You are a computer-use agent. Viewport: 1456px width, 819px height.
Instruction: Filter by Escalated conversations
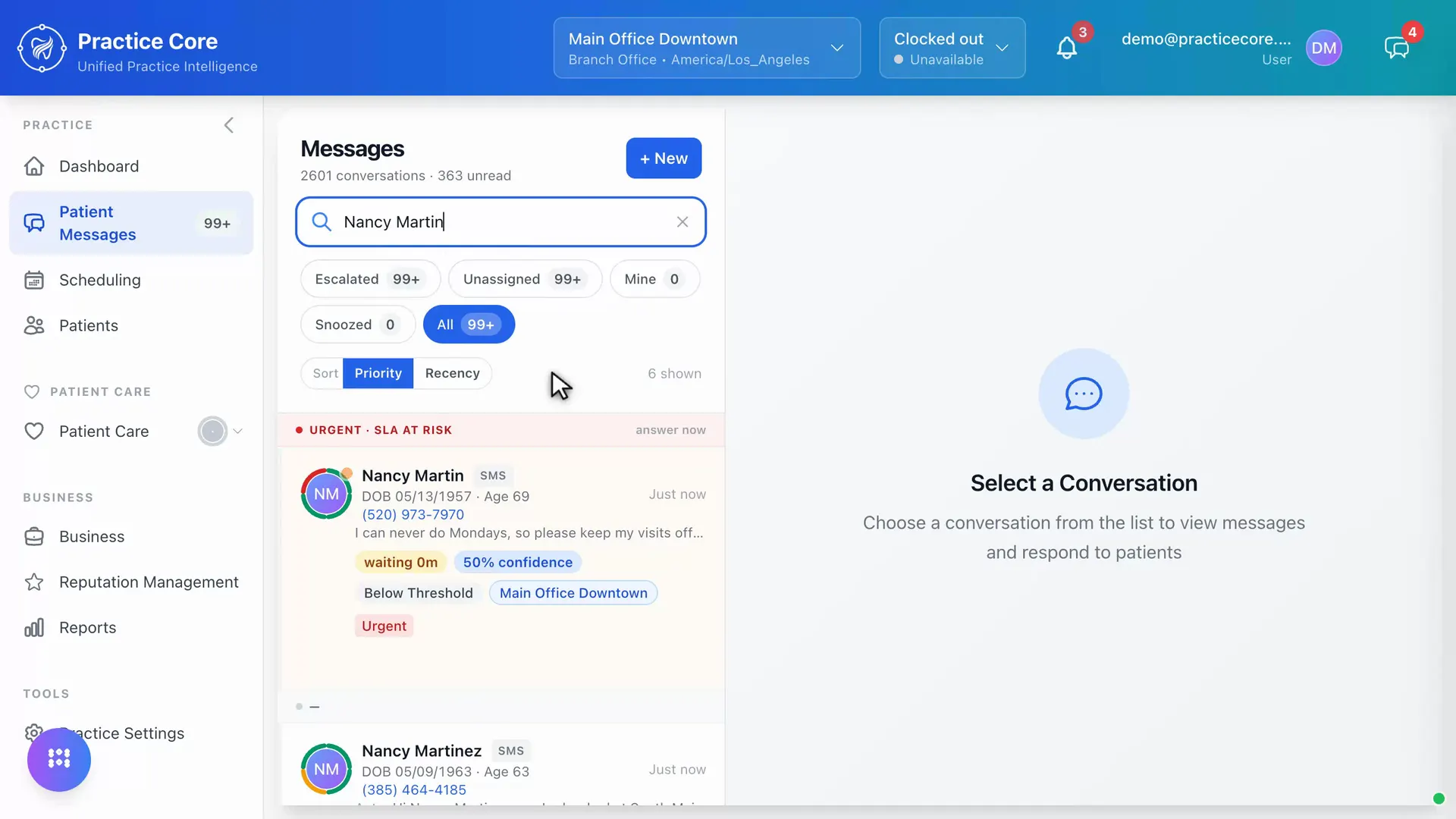pyautogui.click(x=370, y=279)
